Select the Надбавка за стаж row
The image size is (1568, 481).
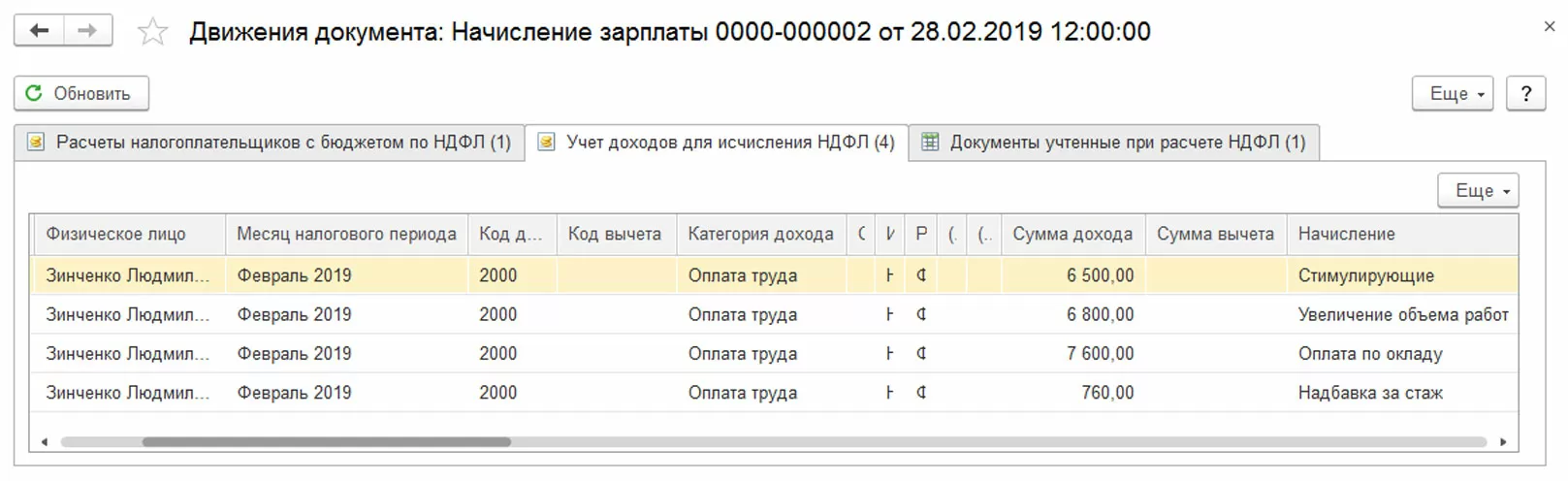coord(1369,393)
